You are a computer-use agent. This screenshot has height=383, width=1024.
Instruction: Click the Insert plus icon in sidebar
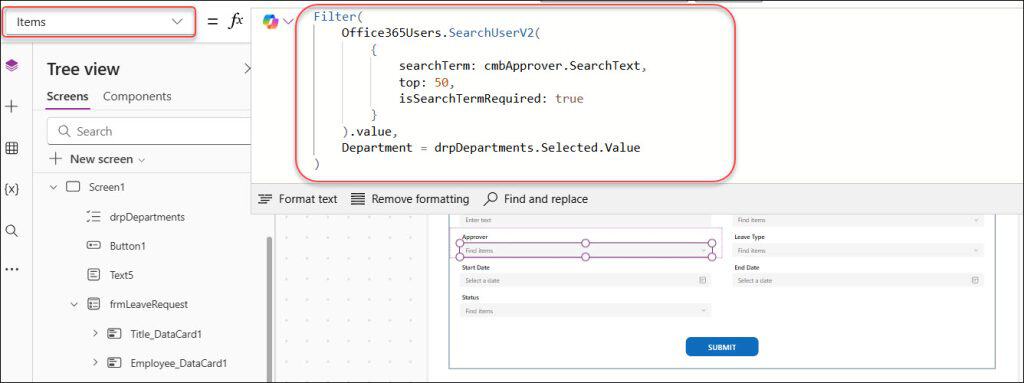click(x=12, y=107)
